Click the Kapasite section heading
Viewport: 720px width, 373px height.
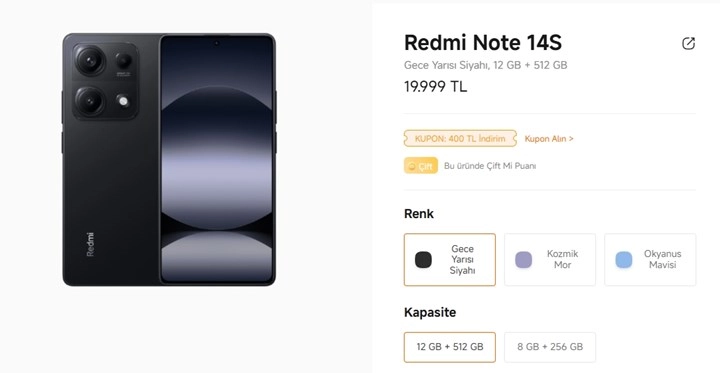click(x=430, y=312)
